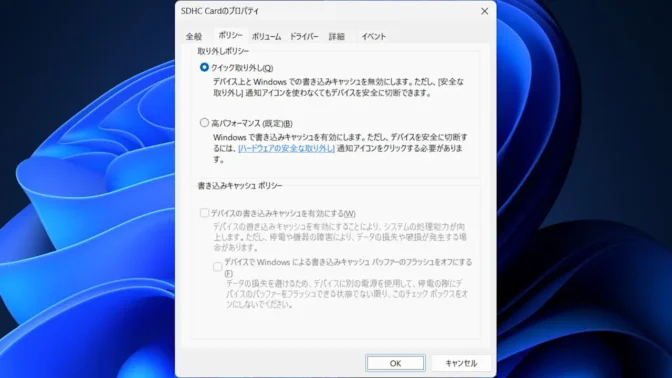Screen dimensions: 672x378
Task: Open the イベント tab
Action: [x=373, y=36]
